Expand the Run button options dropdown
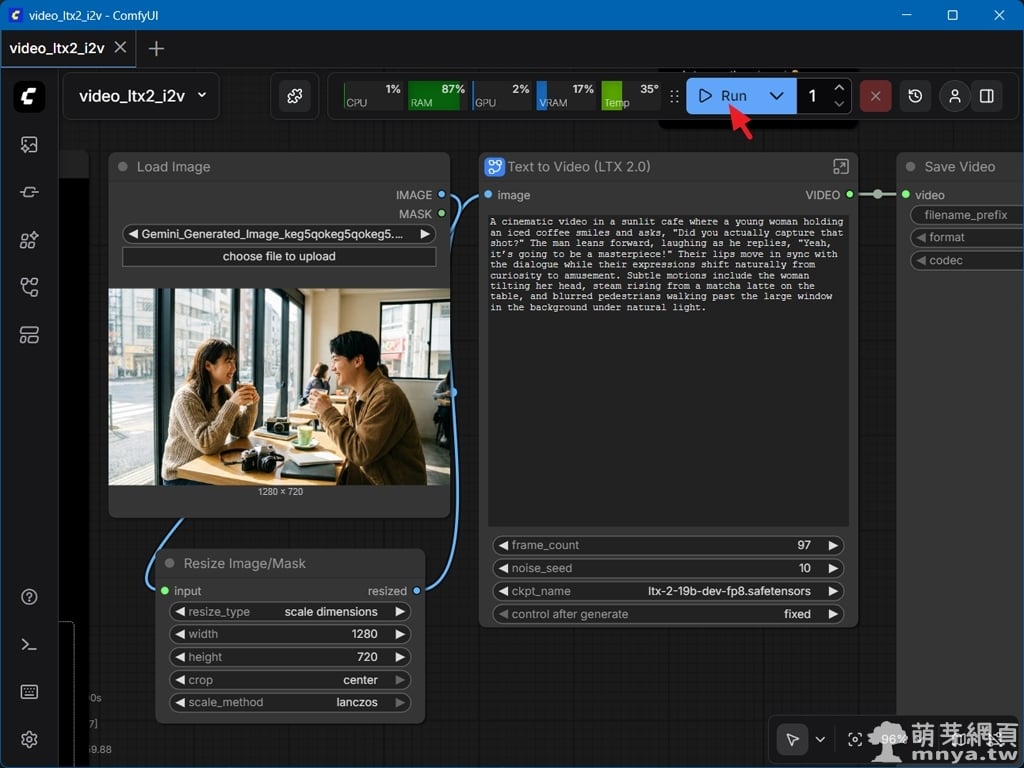Screen dimensions: 1024x768 (x=777, y=96)
